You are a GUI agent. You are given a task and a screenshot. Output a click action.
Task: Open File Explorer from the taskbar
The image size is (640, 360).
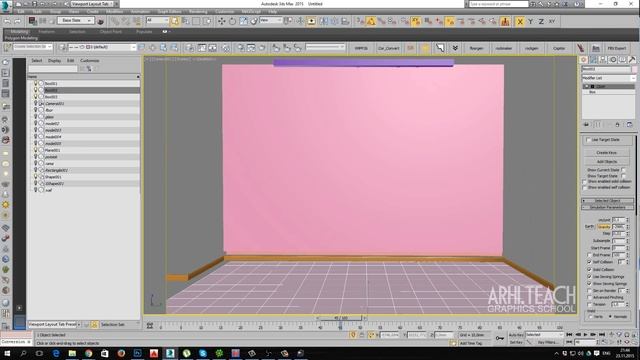click(72, 353)
